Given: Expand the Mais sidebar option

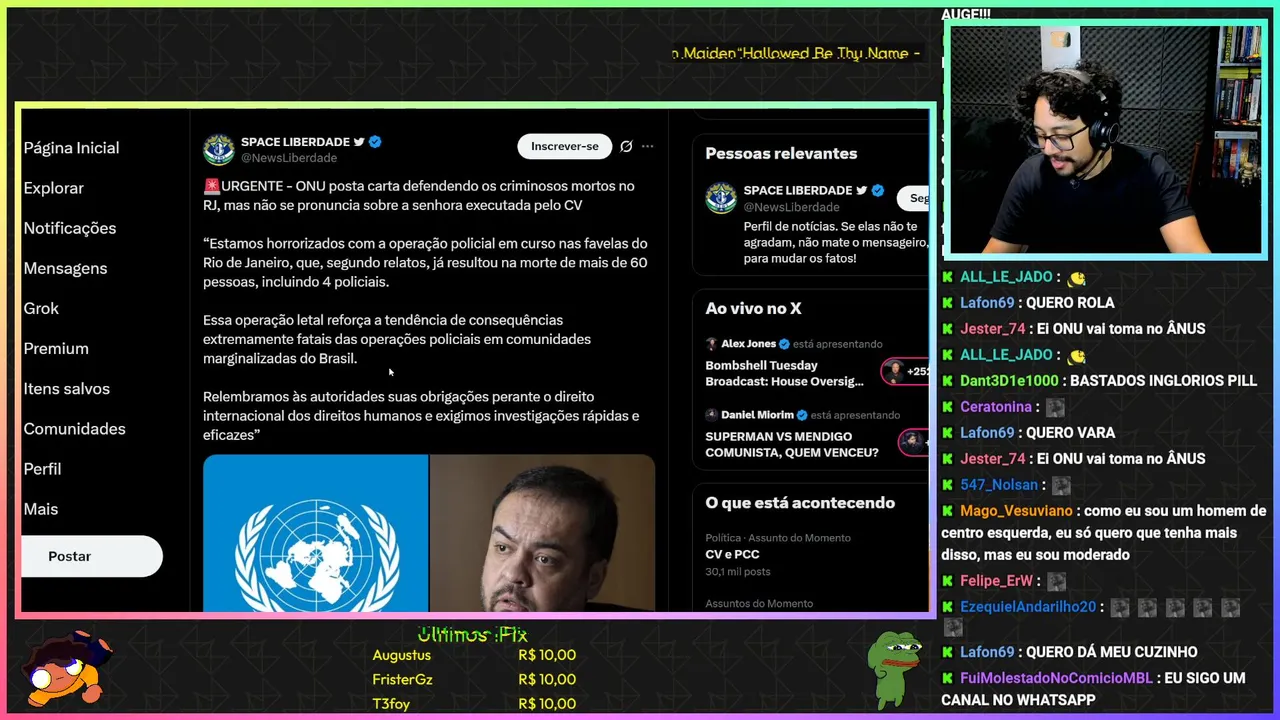Looking at the screenshot, I should tap(40, 508).
